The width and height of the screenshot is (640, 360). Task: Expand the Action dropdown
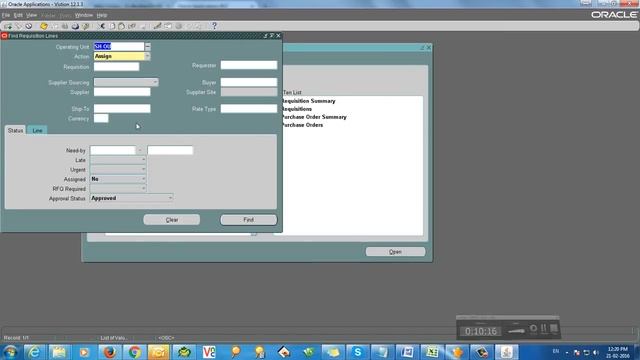pyautogui.click(x=147, y=56)
